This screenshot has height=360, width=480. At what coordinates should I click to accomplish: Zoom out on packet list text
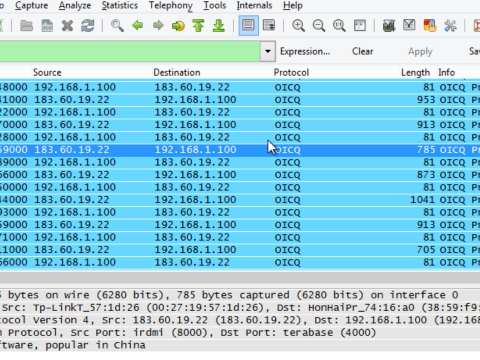(319, 26)
